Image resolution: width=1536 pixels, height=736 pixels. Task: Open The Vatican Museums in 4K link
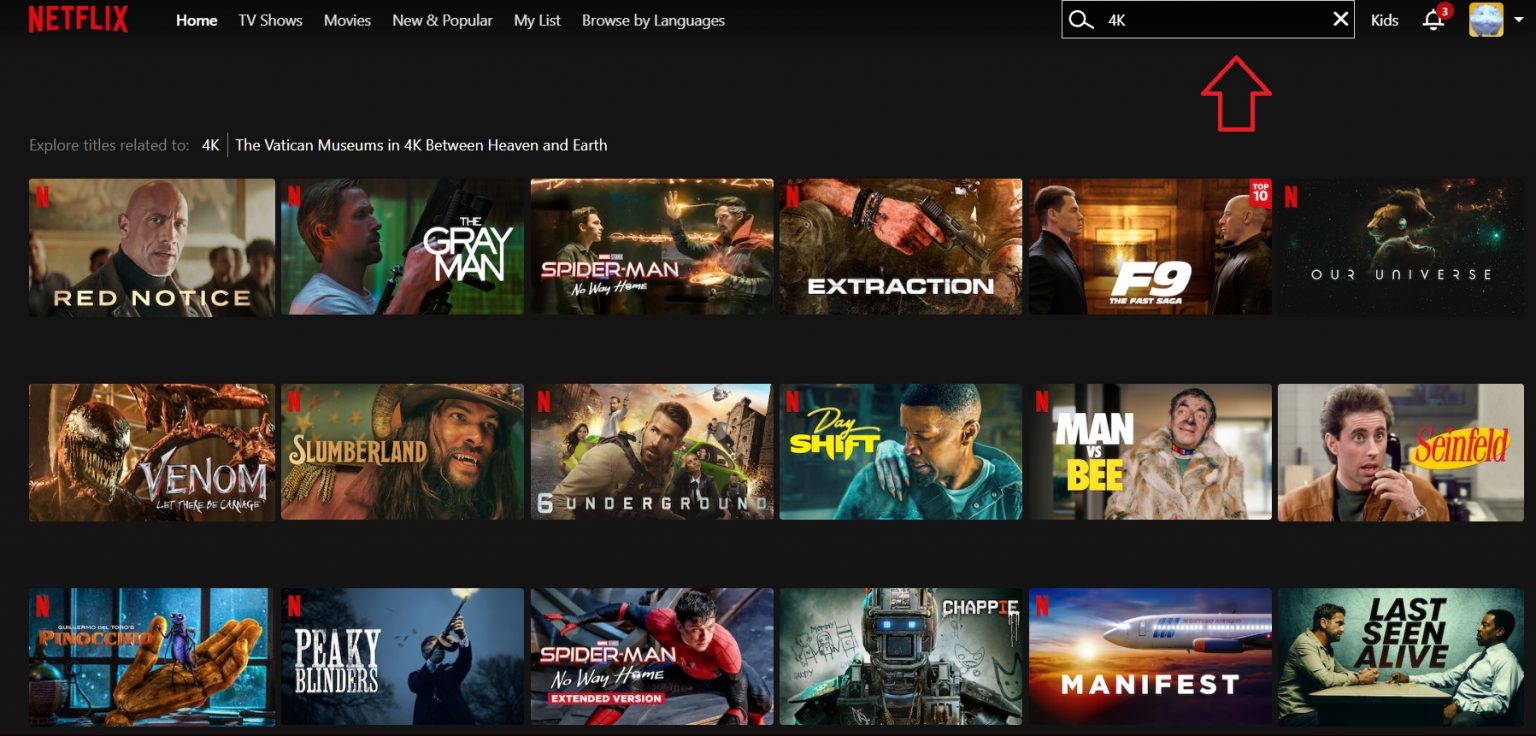click(x=421, y=145)
